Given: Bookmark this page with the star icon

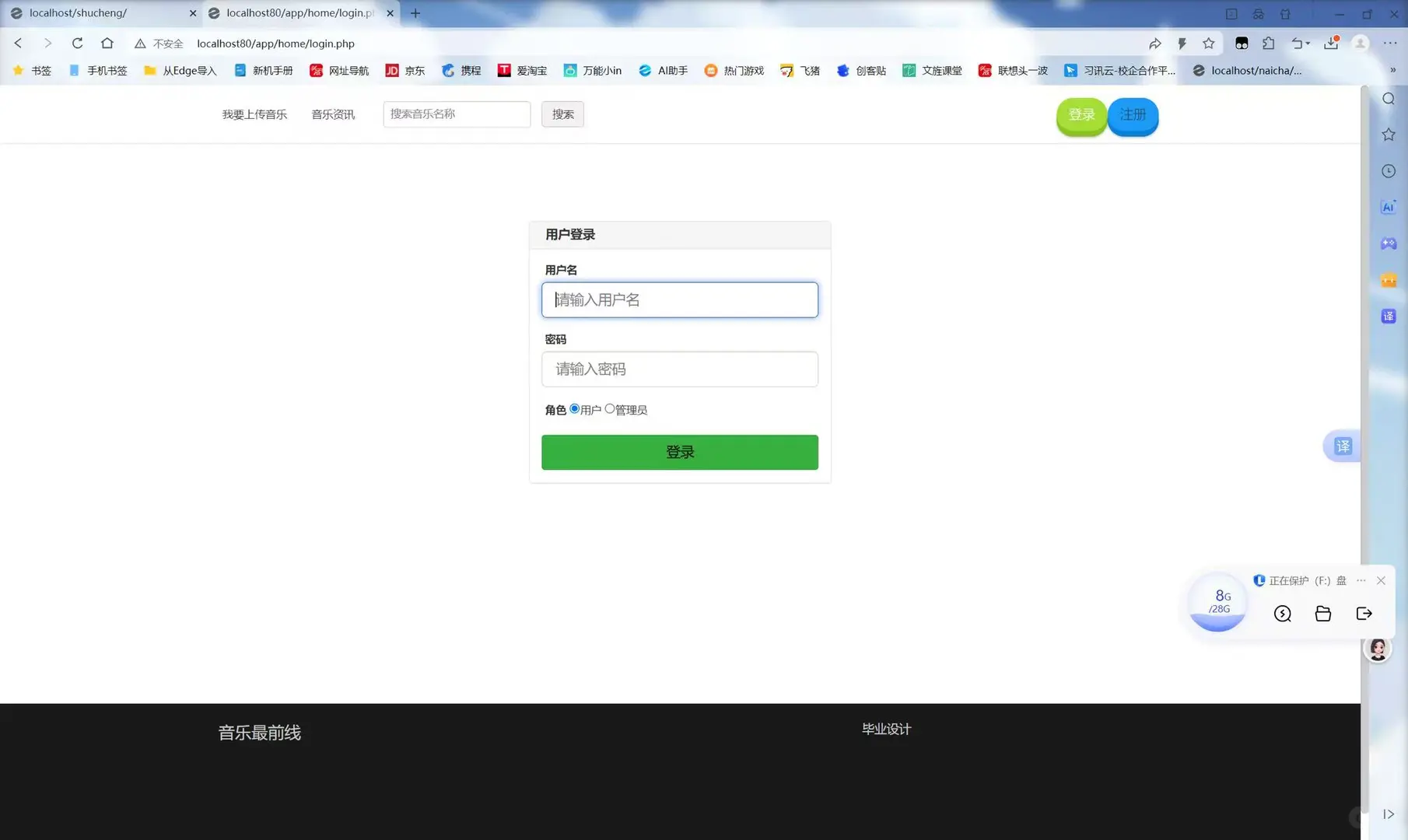Looking at the screenshot, I should pyautogui.click(x=1208, y=44).
